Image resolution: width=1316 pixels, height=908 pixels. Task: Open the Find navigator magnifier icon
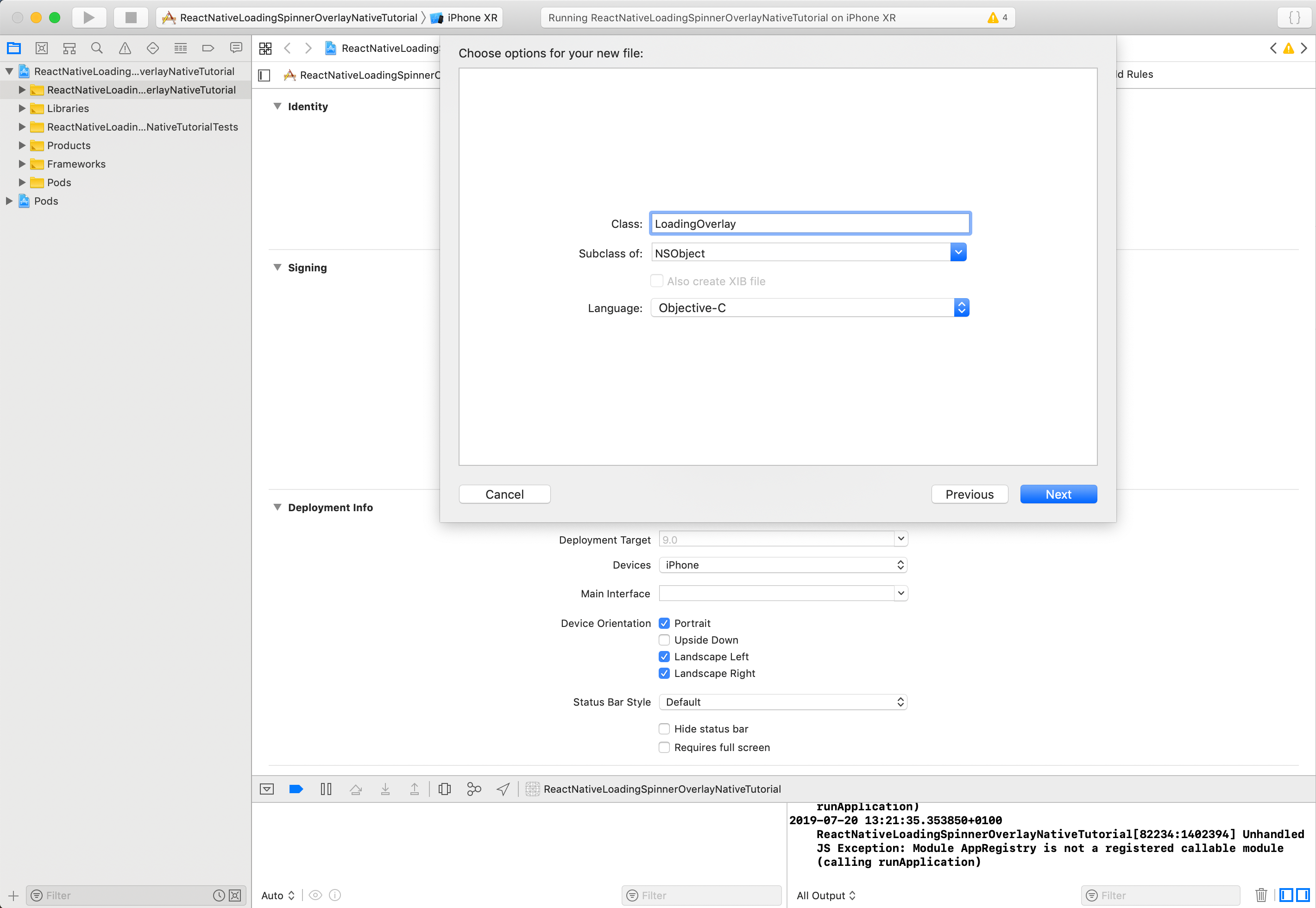(97, 48)
